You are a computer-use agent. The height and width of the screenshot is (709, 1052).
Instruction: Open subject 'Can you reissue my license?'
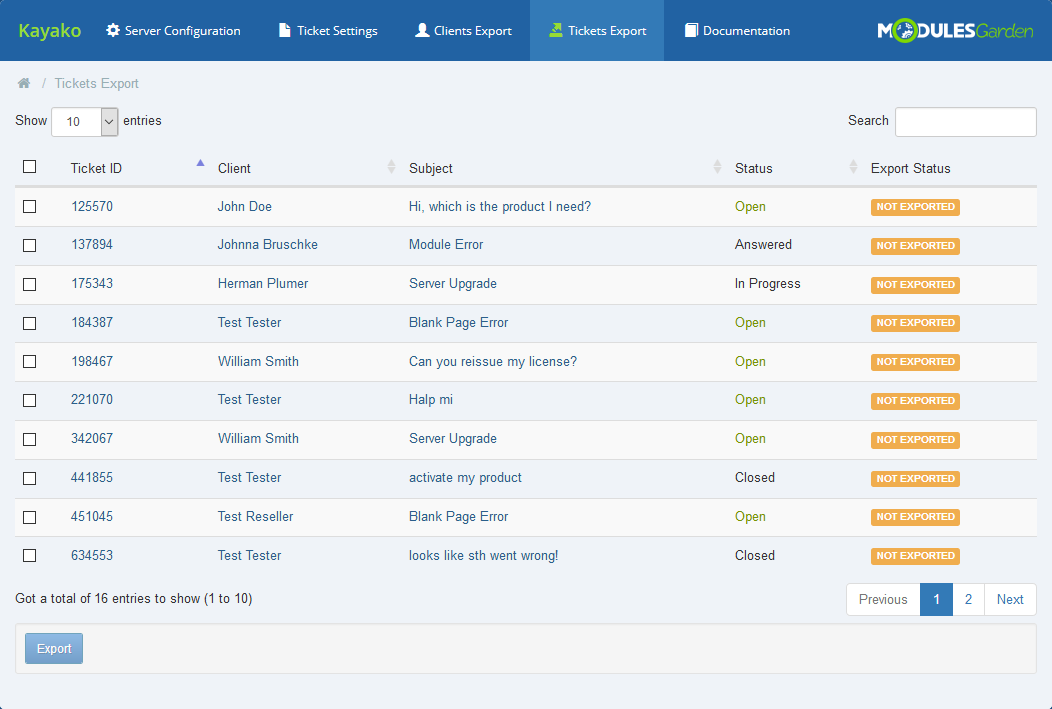tap(493, 362)
